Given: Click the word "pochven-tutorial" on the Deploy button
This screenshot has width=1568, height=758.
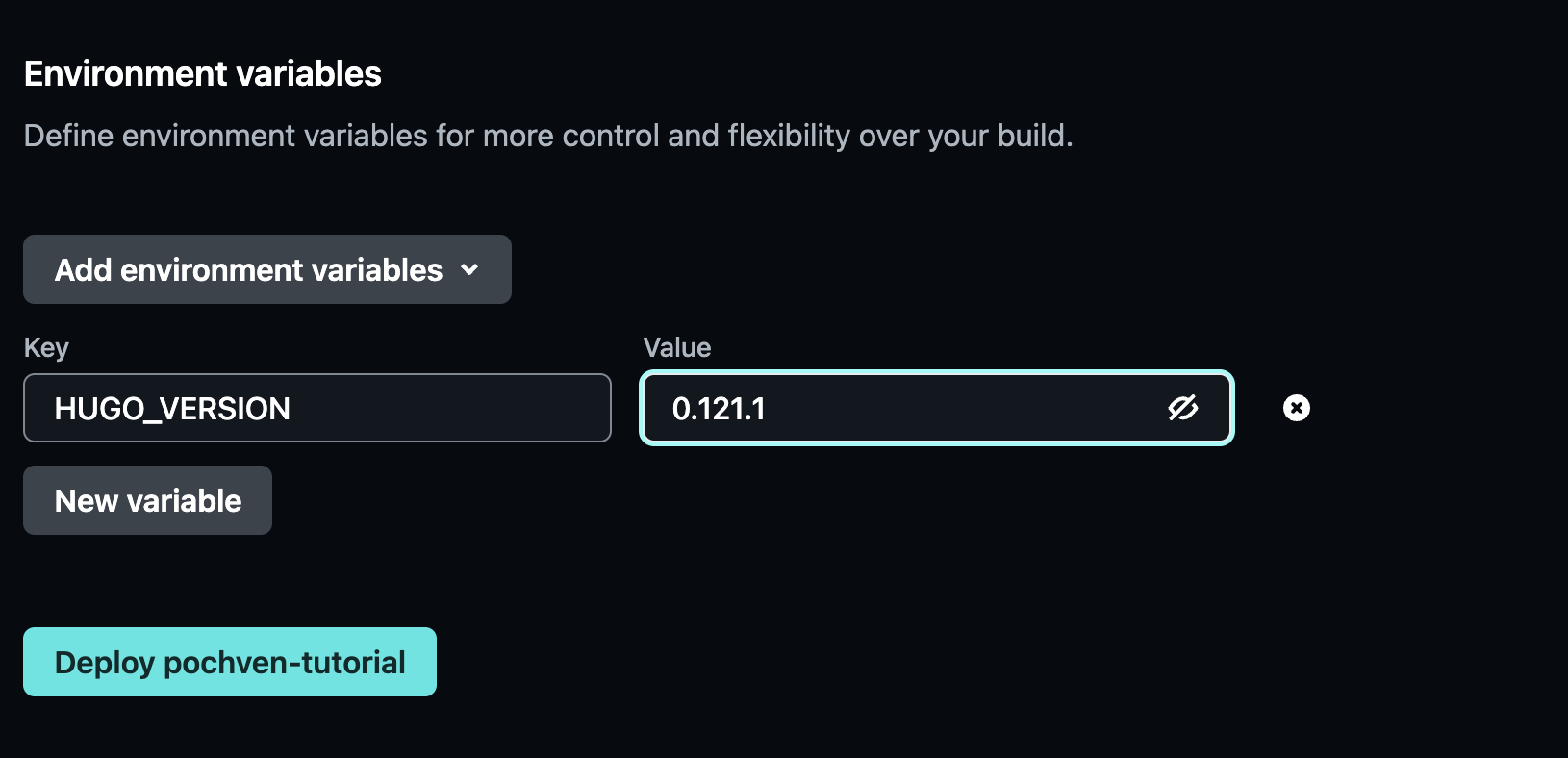Looking at the screenshot, I should pos(285,662).
